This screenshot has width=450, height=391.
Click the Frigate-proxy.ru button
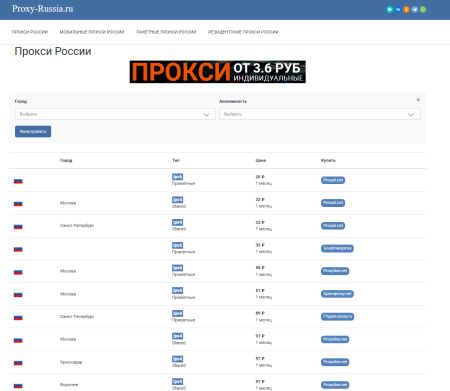(x=337, y=316)
